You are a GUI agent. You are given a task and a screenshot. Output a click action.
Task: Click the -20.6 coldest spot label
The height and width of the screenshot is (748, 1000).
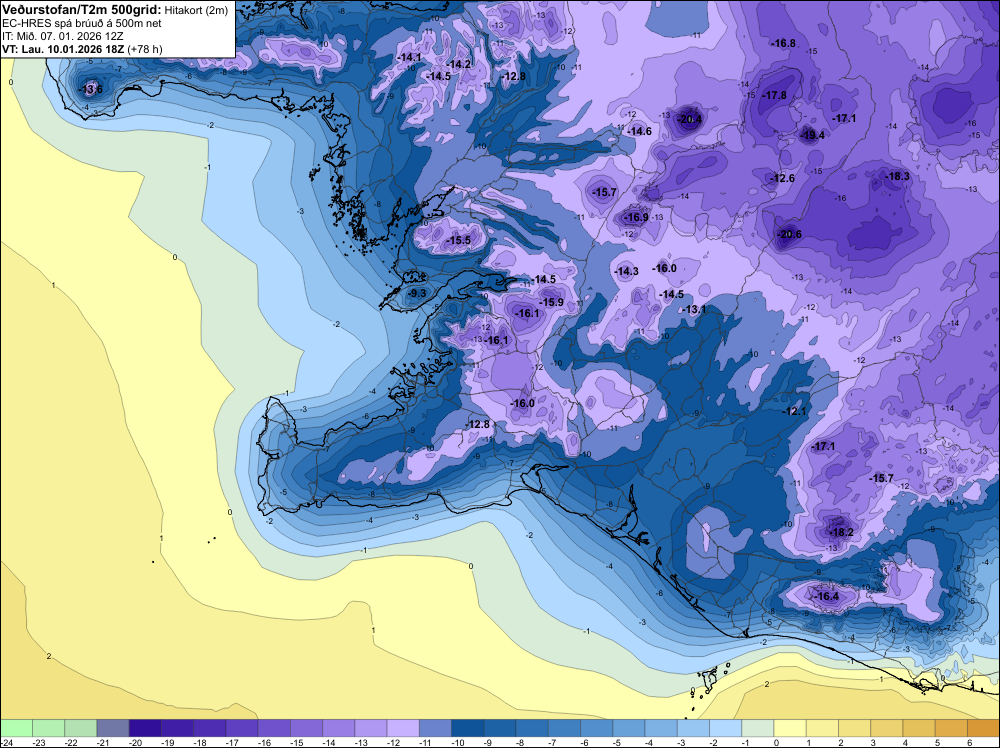789,234
